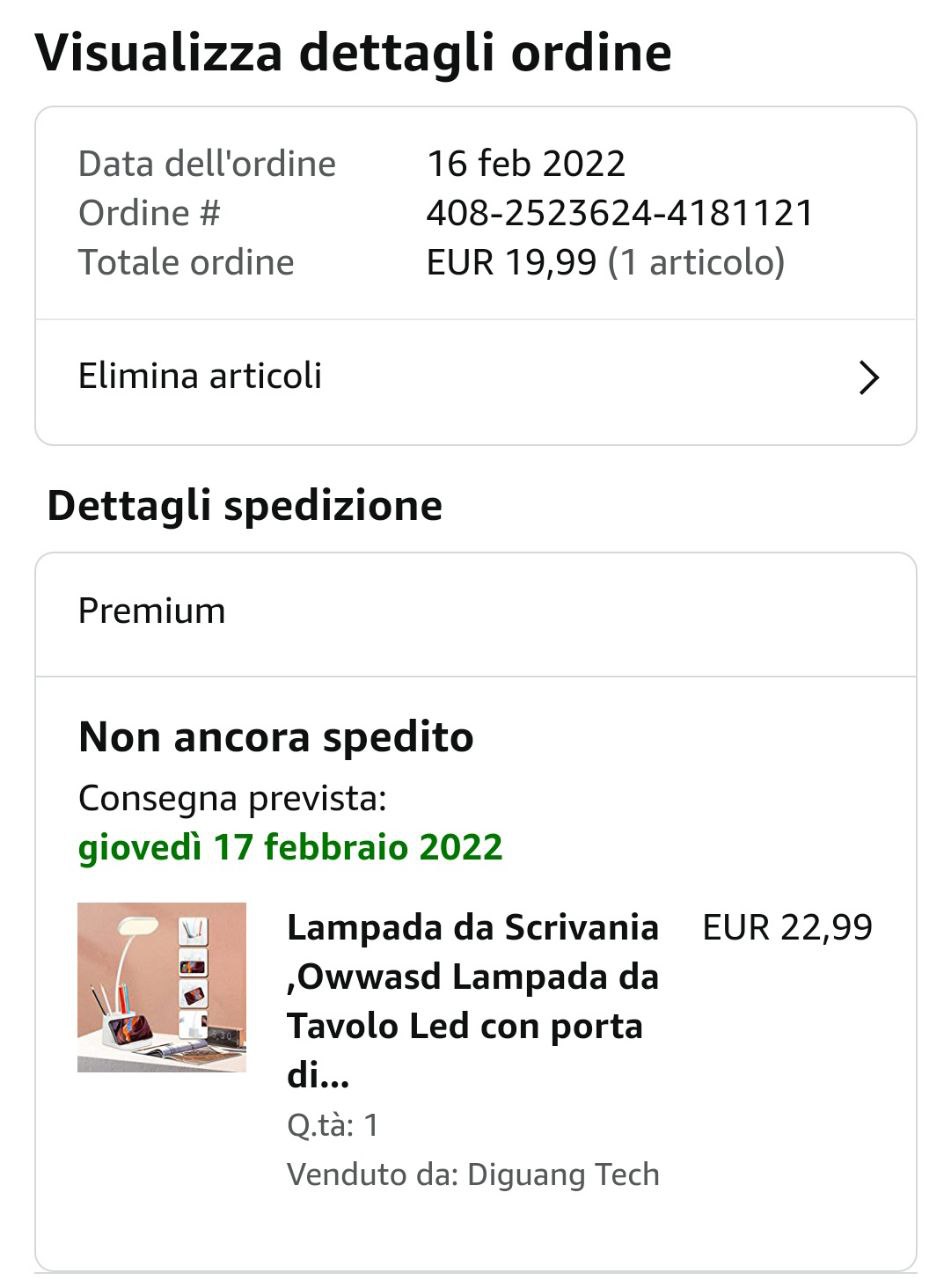Tap the Elimina articoli option
This screenshot has width=950, height=1280.
click(200, 376)
